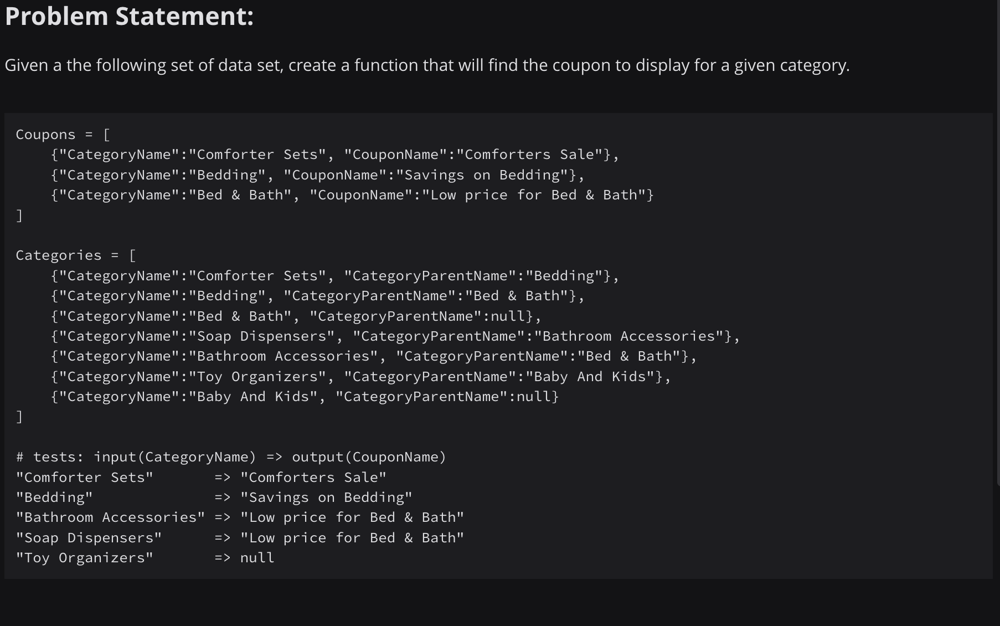Click the Bathroom Accessories category definition line
Screen dimensions: 1000x626
(x=374, y=356)
